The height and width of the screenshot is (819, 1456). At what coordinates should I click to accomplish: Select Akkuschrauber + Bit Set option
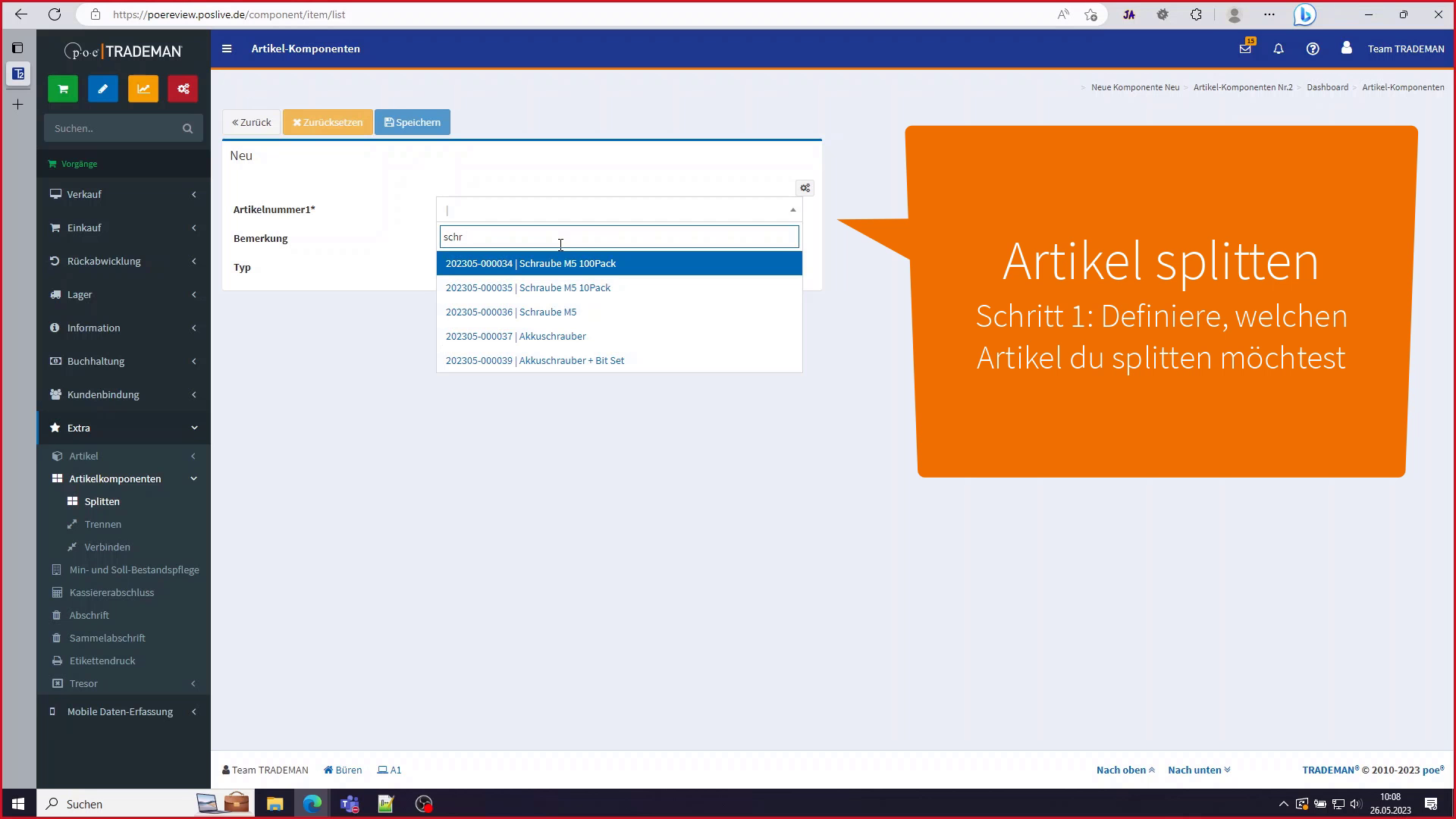click(x=620, y=360)
